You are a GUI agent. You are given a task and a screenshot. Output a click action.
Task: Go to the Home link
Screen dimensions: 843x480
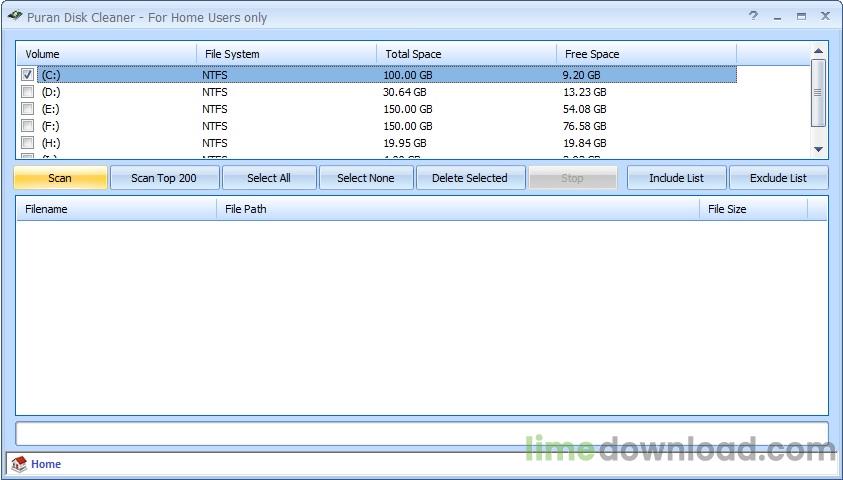(x=46, y=464)
